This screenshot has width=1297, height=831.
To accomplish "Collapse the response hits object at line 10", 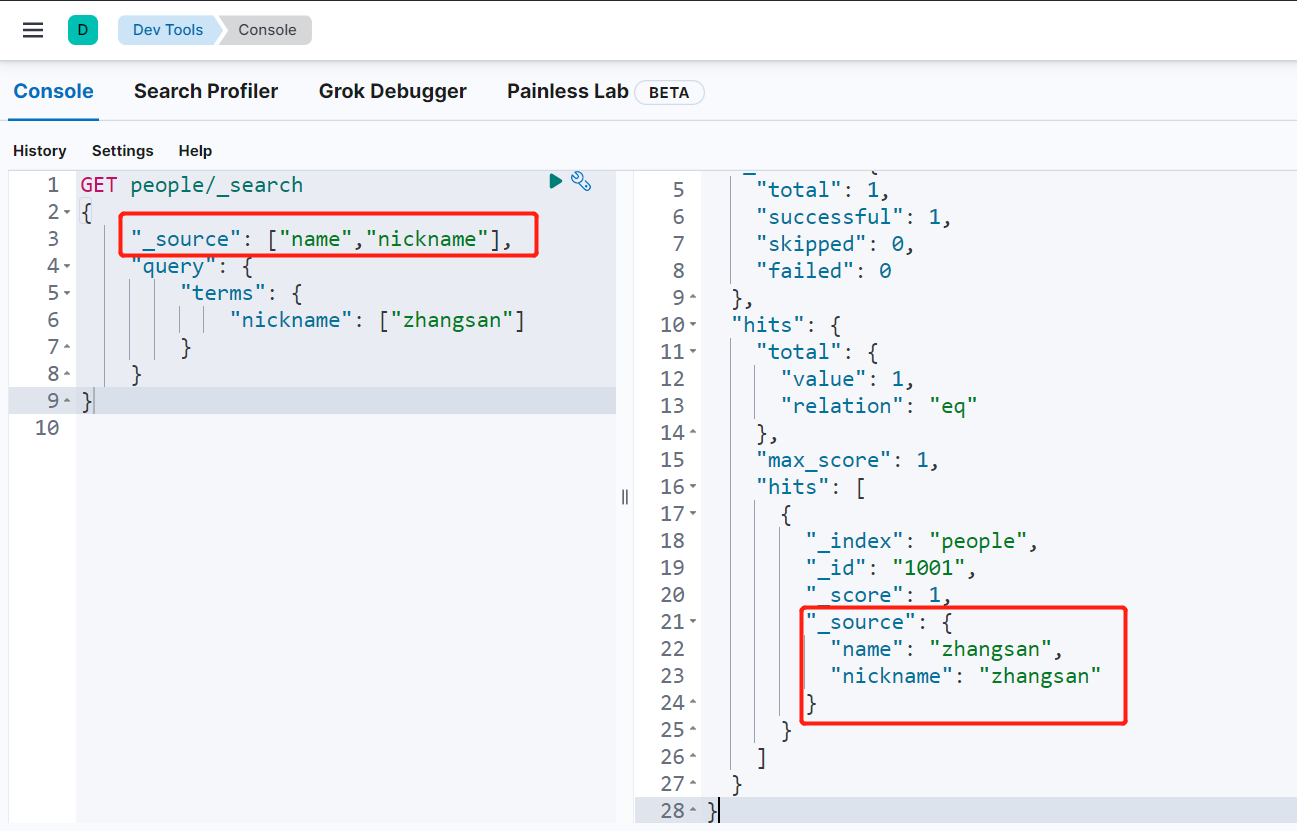I will click(x=693, y=325).
